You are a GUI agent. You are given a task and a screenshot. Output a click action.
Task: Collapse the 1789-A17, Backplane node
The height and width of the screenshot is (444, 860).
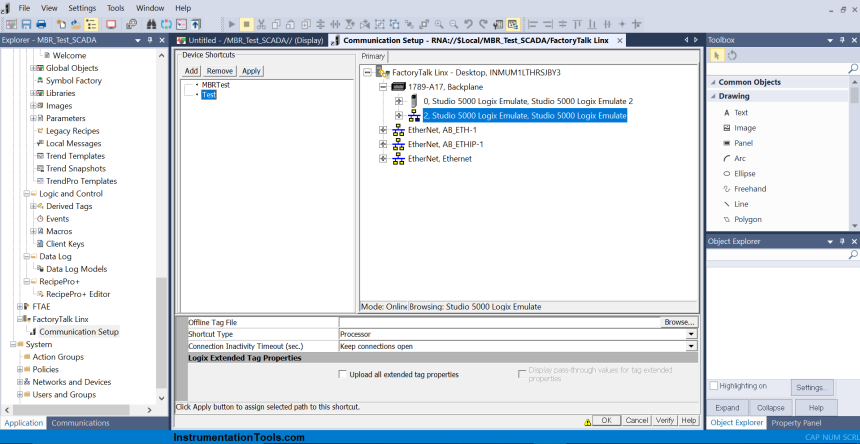coord(383,87)
